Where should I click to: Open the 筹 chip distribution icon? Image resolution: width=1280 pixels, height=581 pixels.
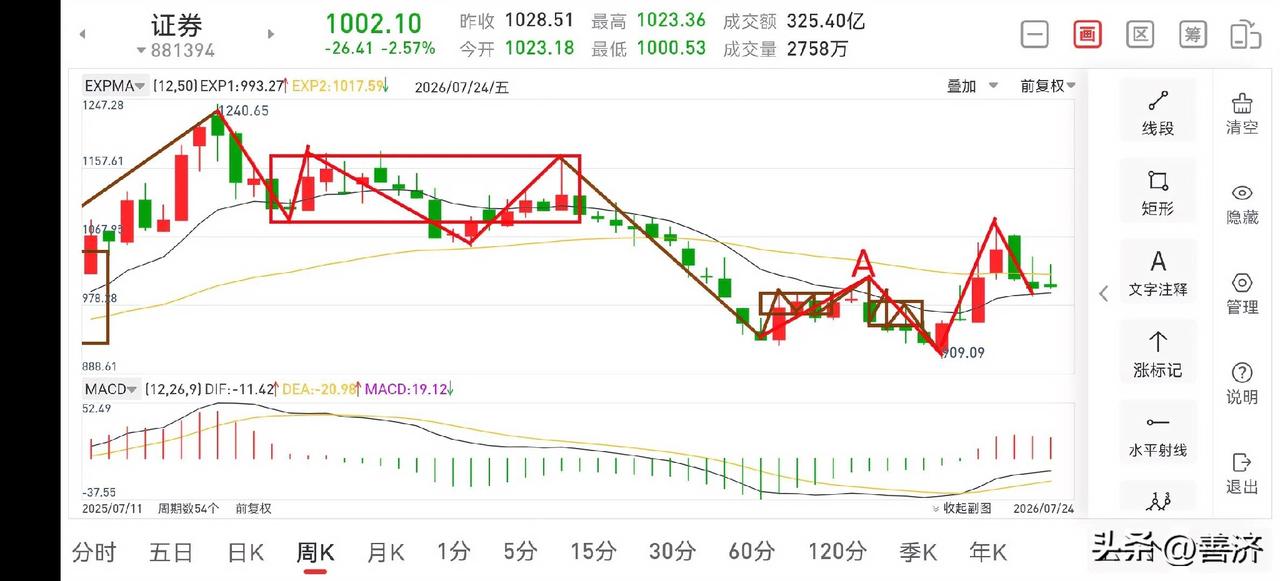pos(1192,34)
